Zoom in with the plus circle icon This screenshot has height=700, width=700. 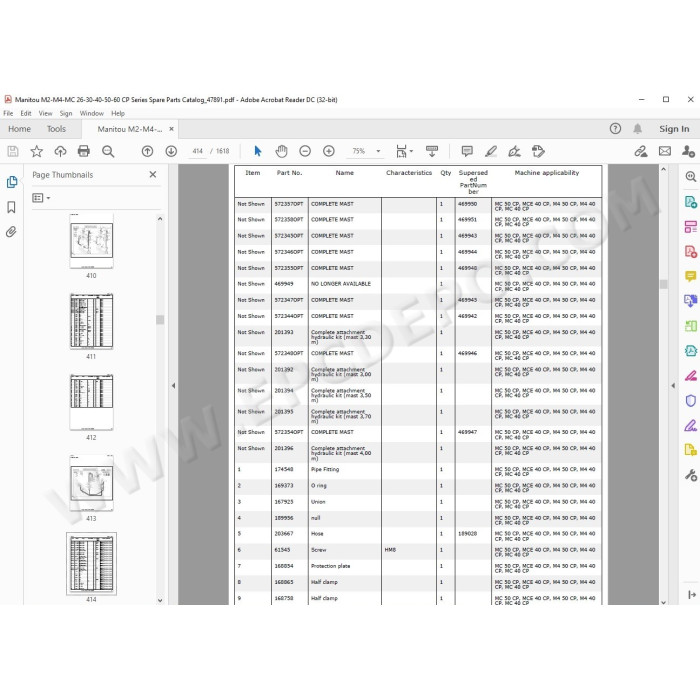click(x=329, y=151)
